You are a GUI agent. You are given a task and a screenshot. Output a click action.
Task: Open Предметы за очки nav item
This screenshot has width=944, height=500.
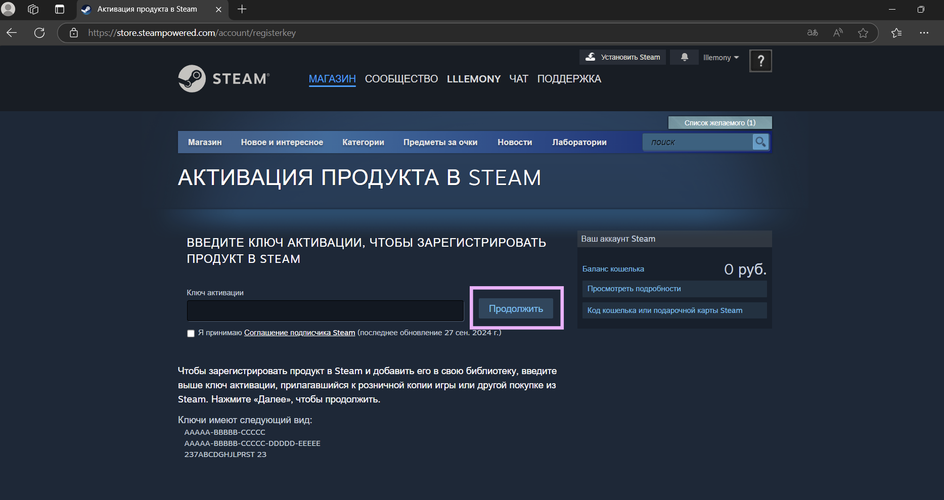point(440,142)
